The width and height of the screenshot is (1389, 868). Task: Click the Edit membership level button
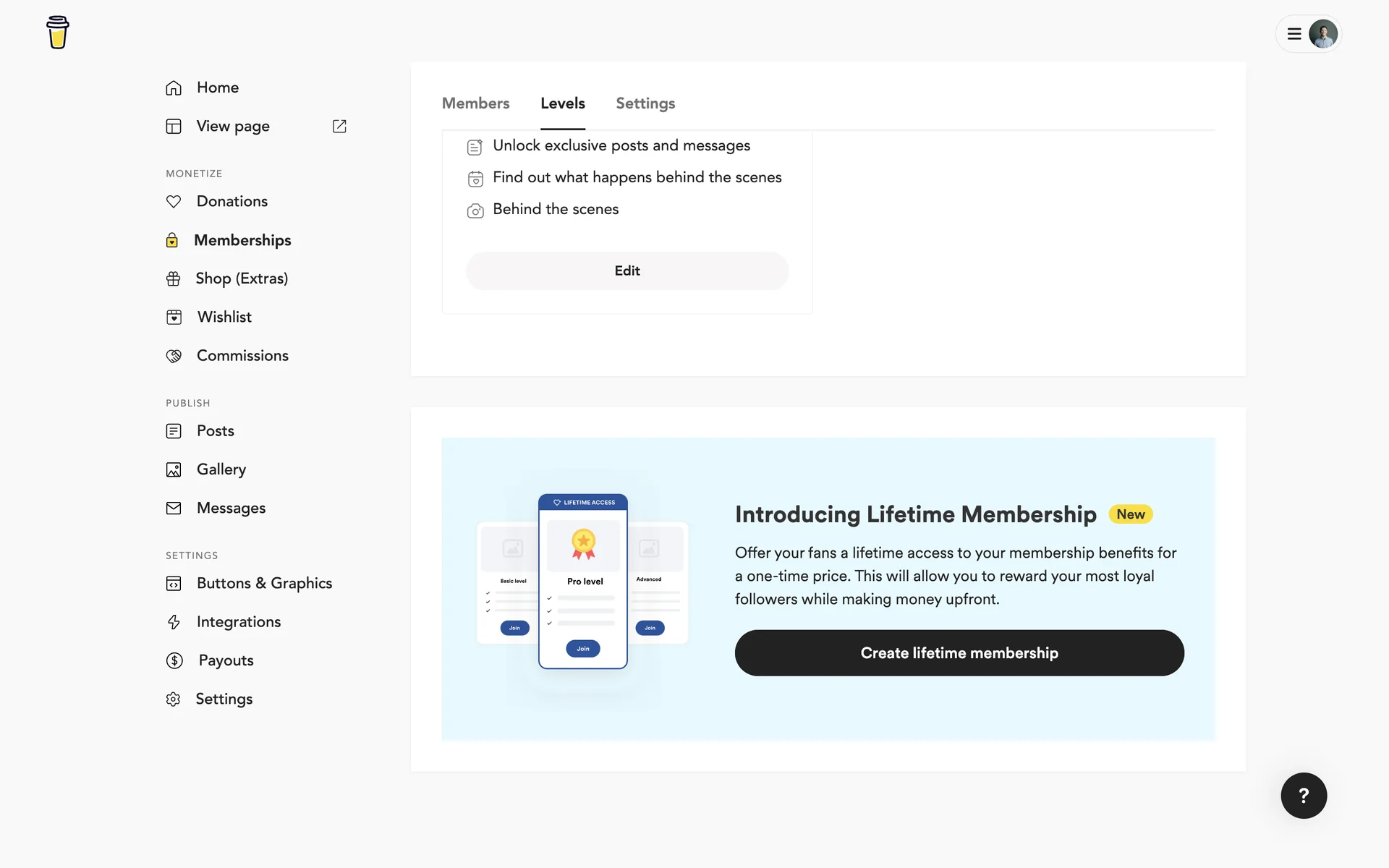click(x=626, y=271)
